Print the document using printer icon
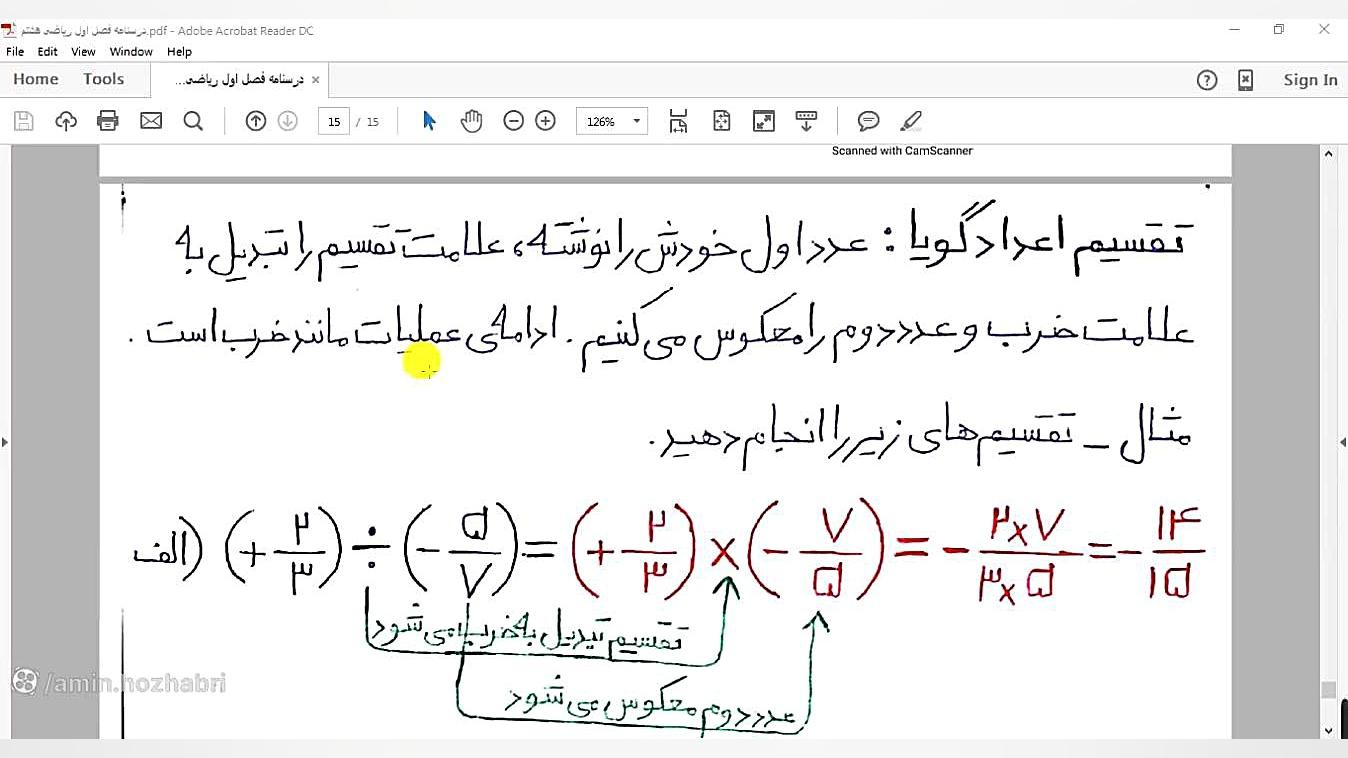This screenshot has height=758, width=1348. pyautogui.click(x=108, y=121)
